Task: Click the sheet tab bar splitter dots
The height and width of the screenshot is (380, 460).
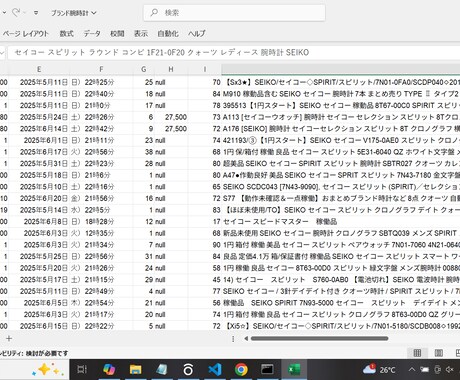Action: point(233,339)
